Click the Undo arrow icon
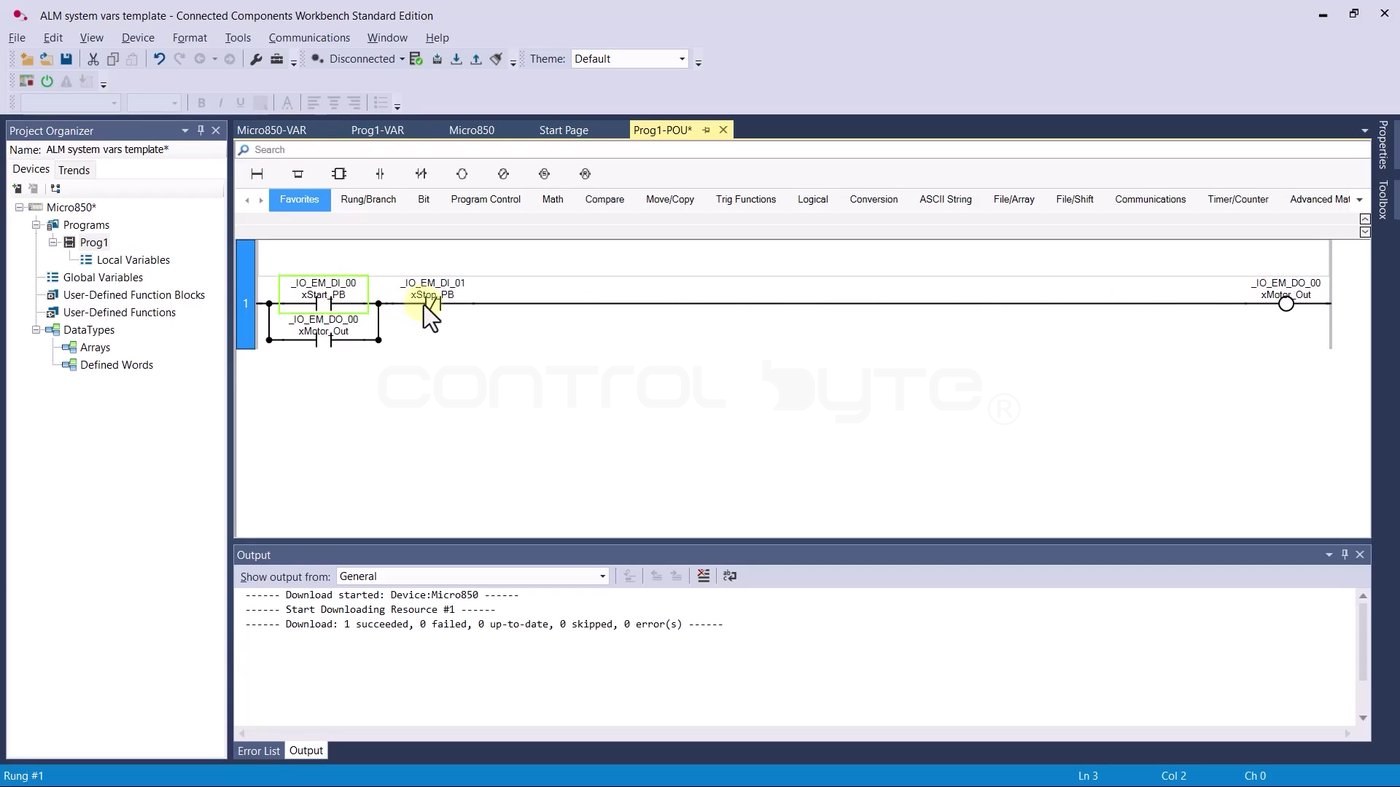 point(159,59)
